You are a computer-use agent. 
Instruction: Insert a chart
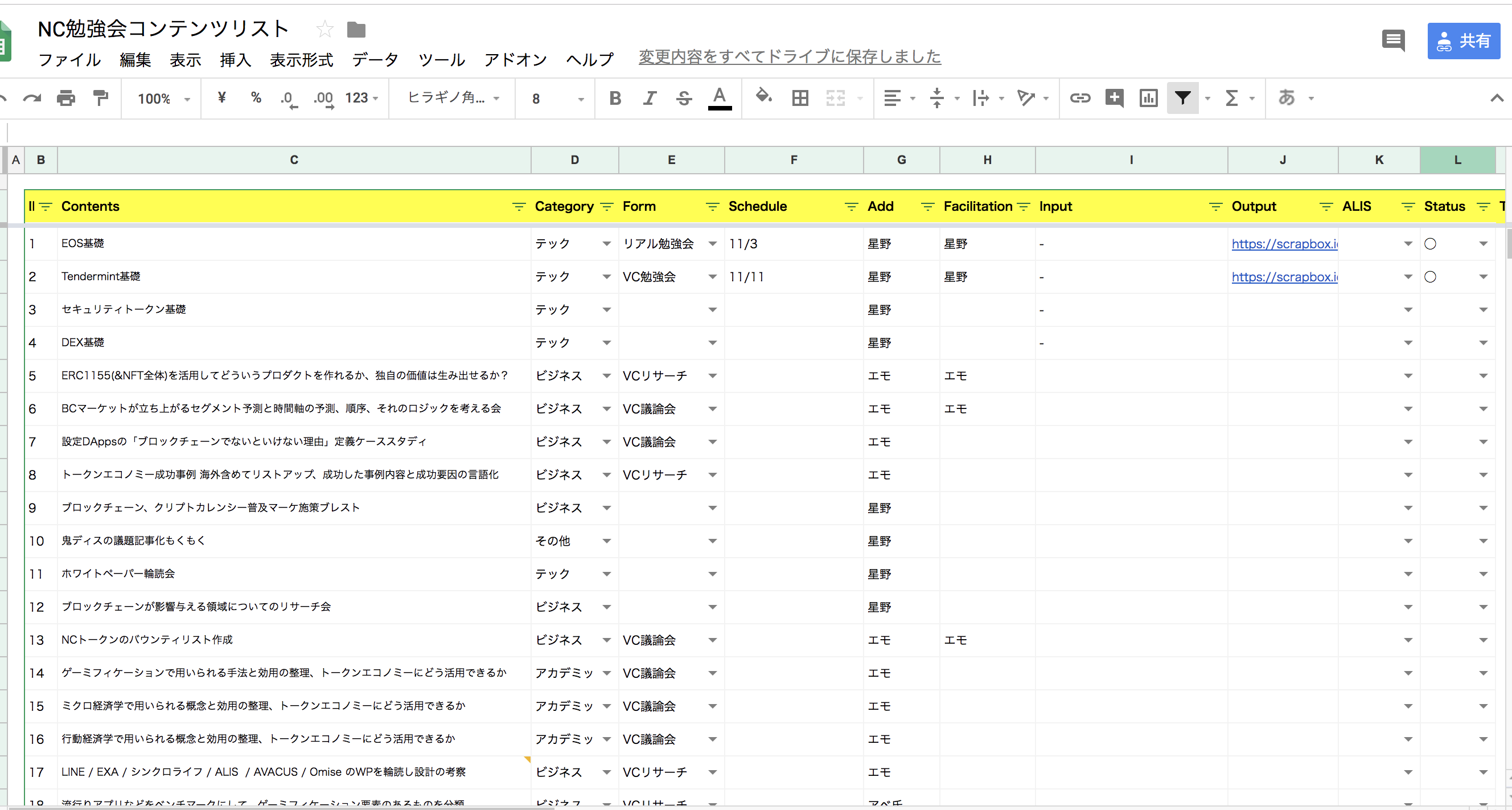[1148, 98]
